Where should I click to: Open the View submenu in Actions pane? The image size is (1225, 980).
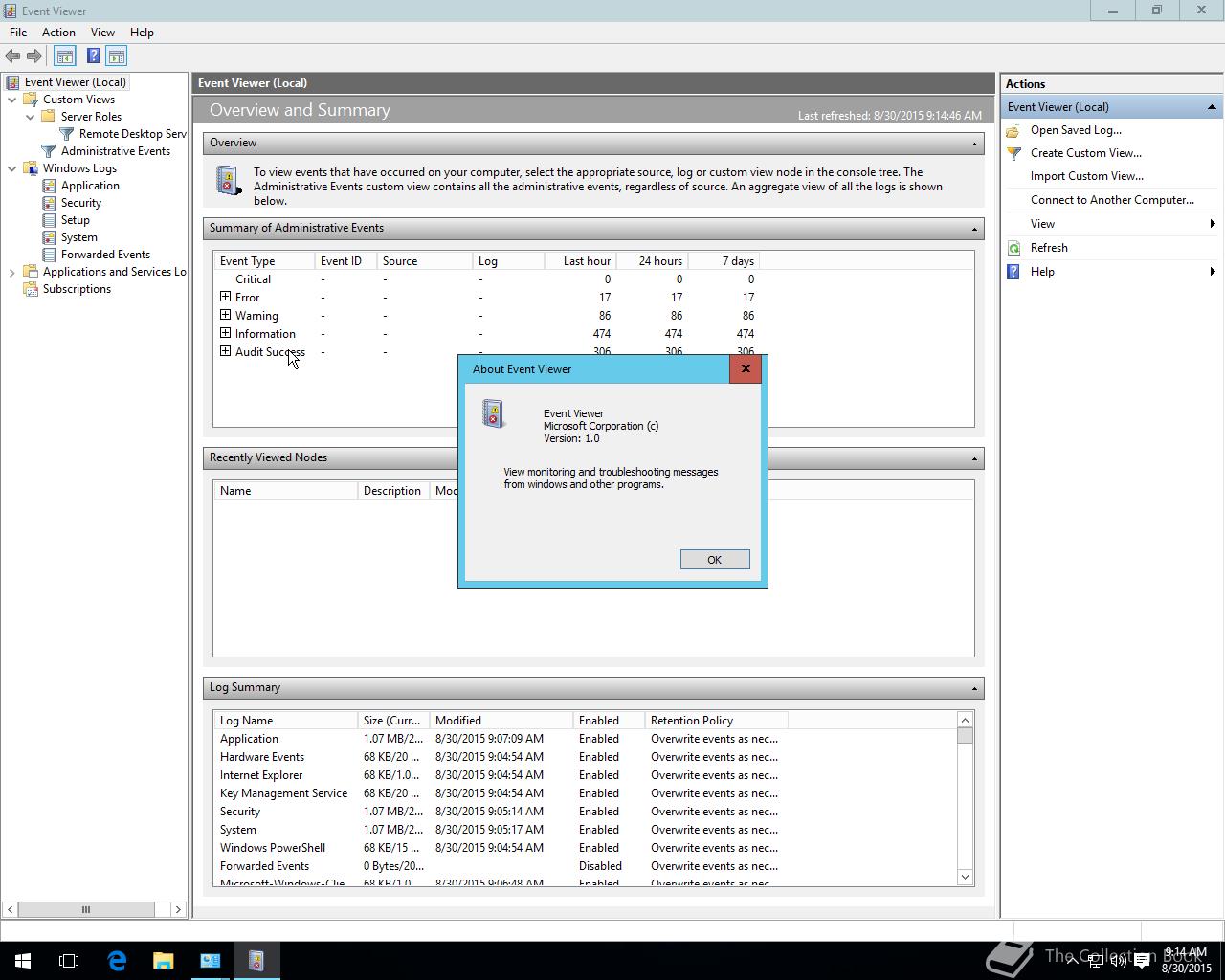coord(1111,224)
